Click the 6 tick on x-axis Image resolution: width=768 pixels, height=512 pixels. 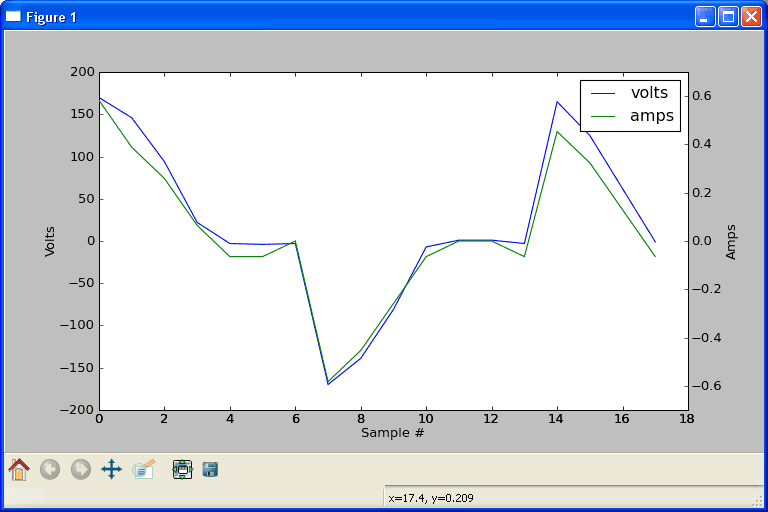[x=295, y=419]
